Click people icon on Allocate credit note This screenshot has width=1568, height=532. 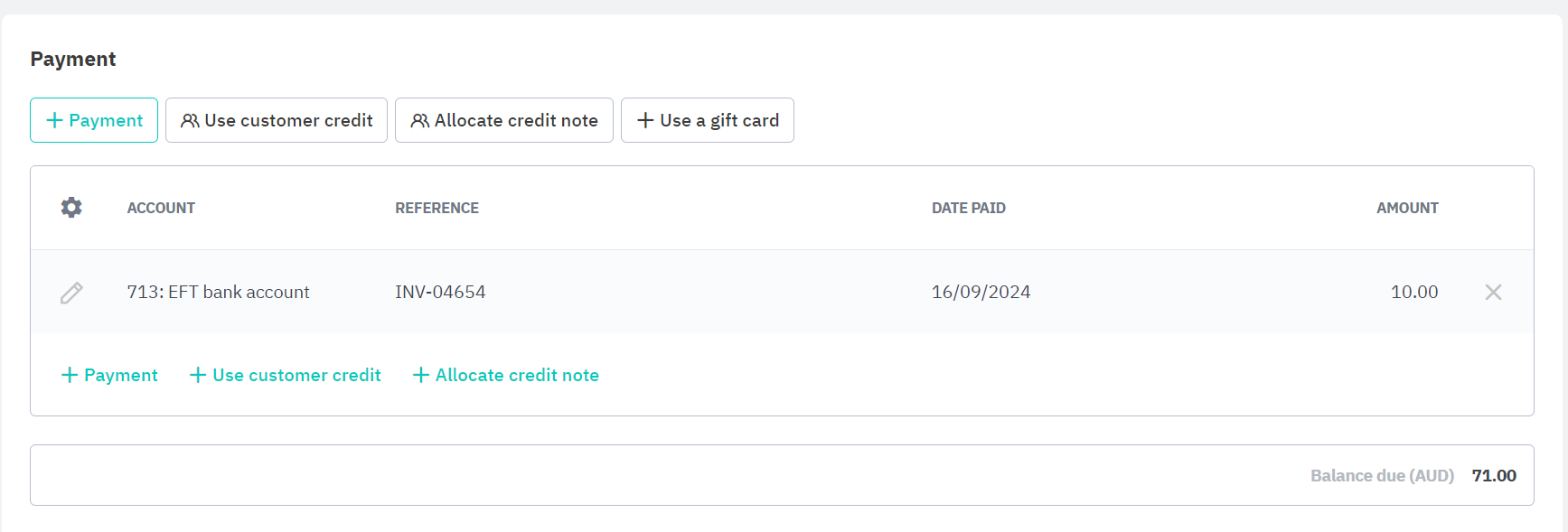(419, 120)
